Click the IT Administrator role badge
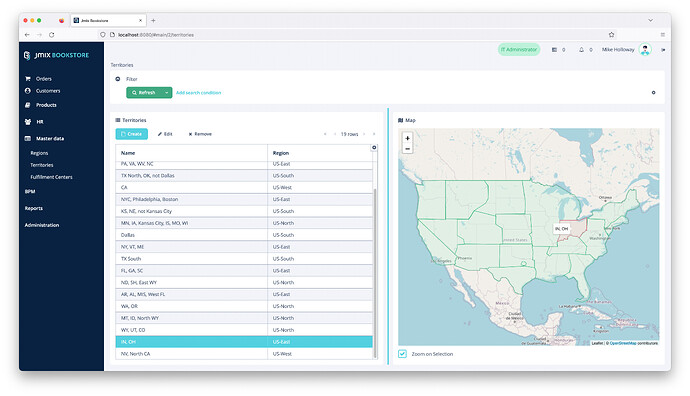Image resolution: width=690 pixels, height=396 pixels. (519, 50)
